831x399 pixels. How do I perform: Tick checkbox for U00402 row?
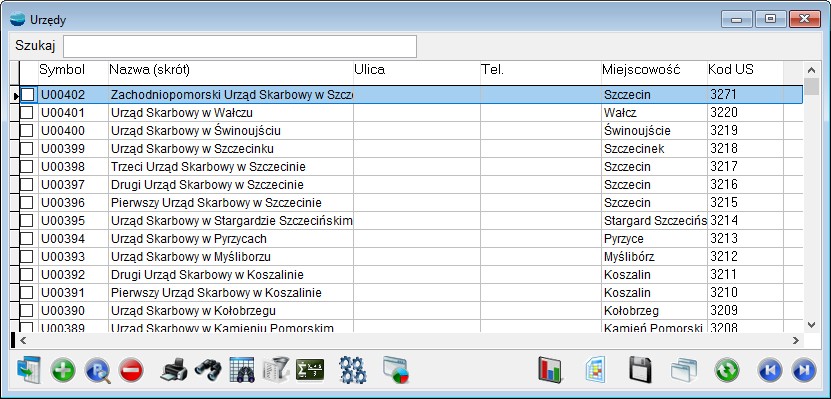(x=27, y=95)
